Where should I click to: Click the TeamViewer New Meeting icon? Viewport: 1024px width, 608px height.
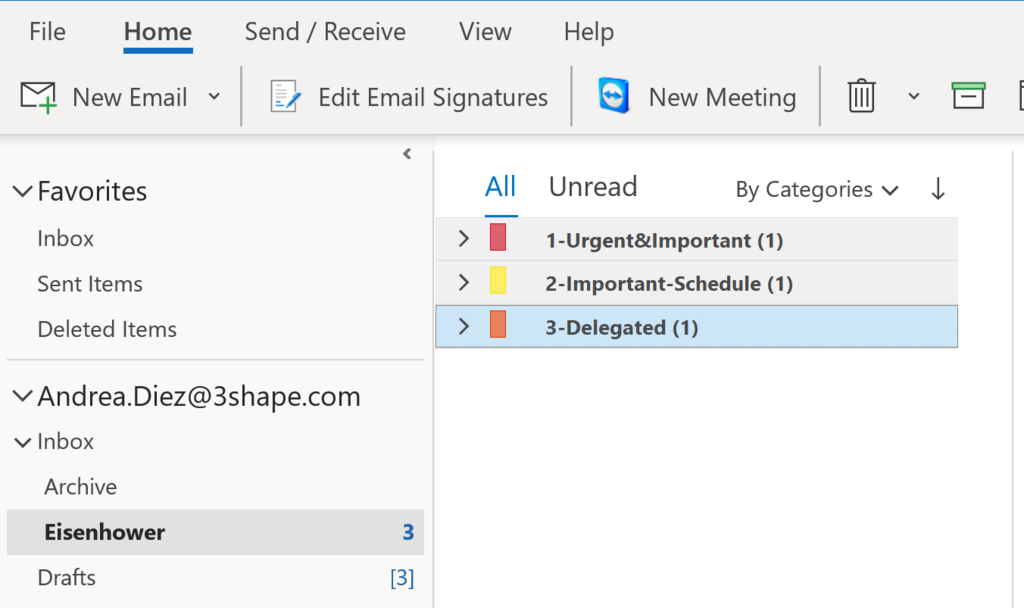613,97
